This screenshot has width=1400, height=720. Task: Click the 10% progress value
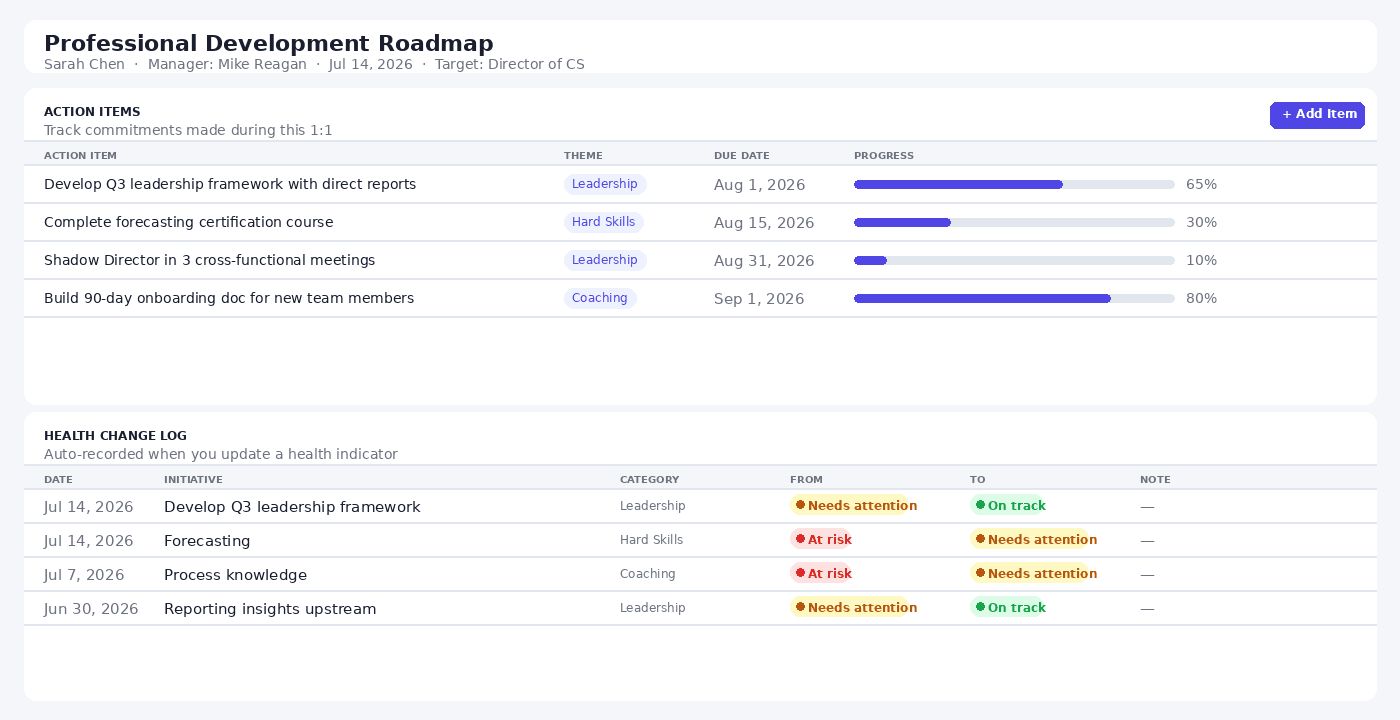1201,261
